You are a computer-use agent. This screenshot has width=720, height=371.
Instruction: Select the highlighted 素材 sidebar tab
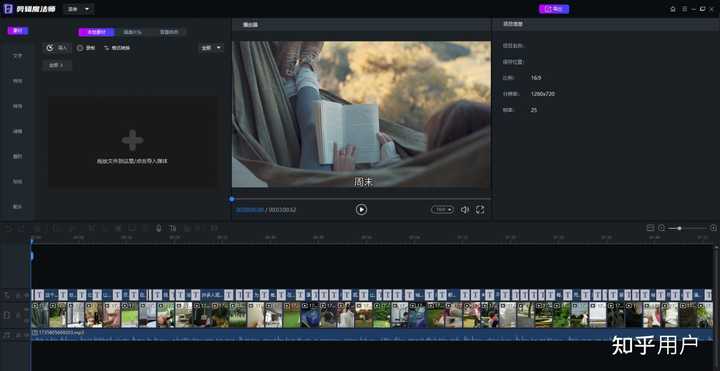18,31
